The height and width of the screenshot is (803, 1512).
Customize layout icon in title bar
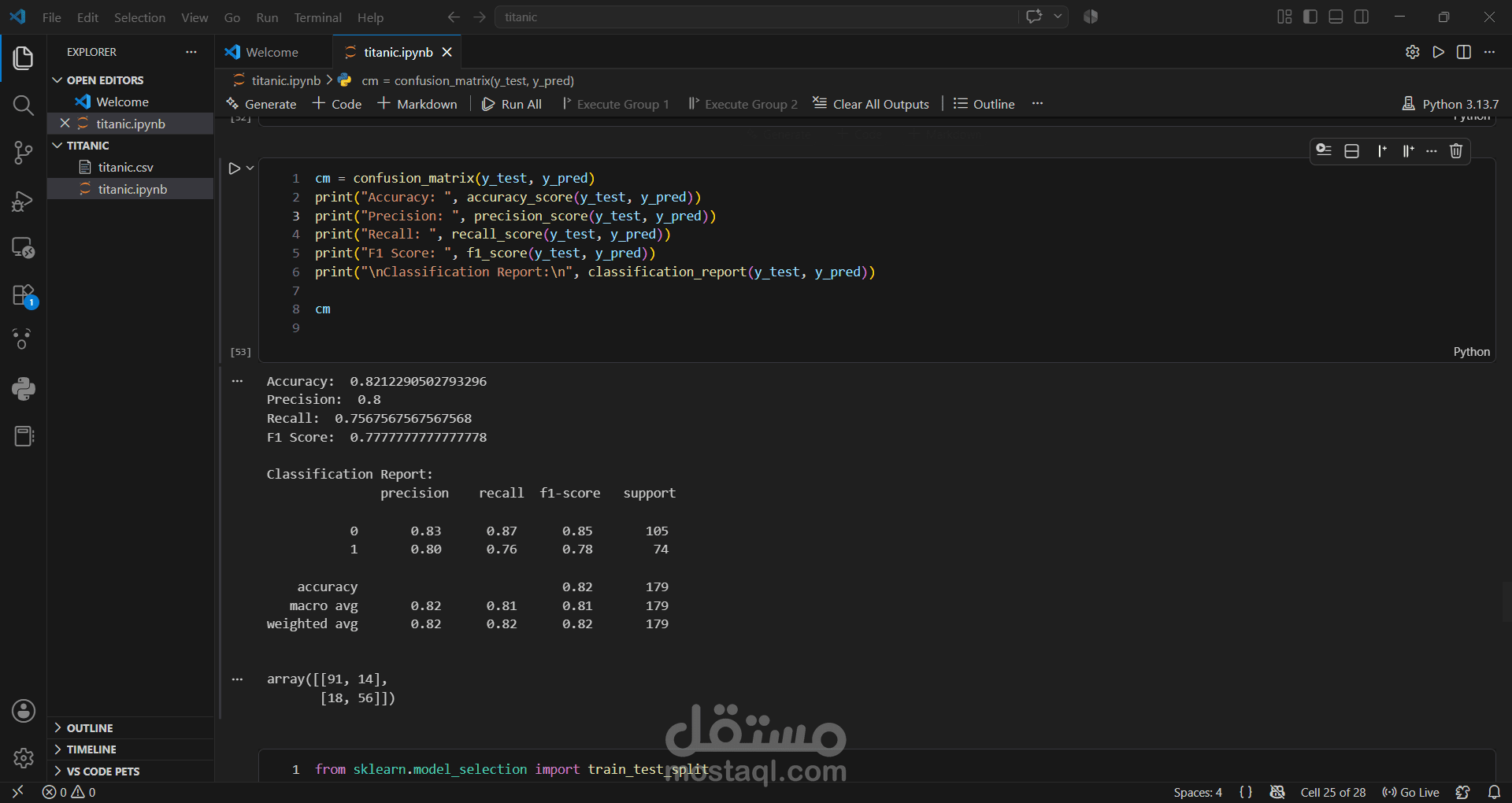coord(1284,17)
